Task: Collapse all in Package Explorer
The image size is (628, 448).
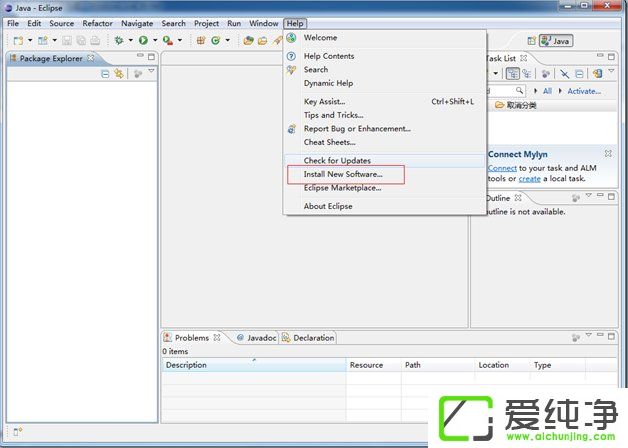Action: tap(105, 73)
